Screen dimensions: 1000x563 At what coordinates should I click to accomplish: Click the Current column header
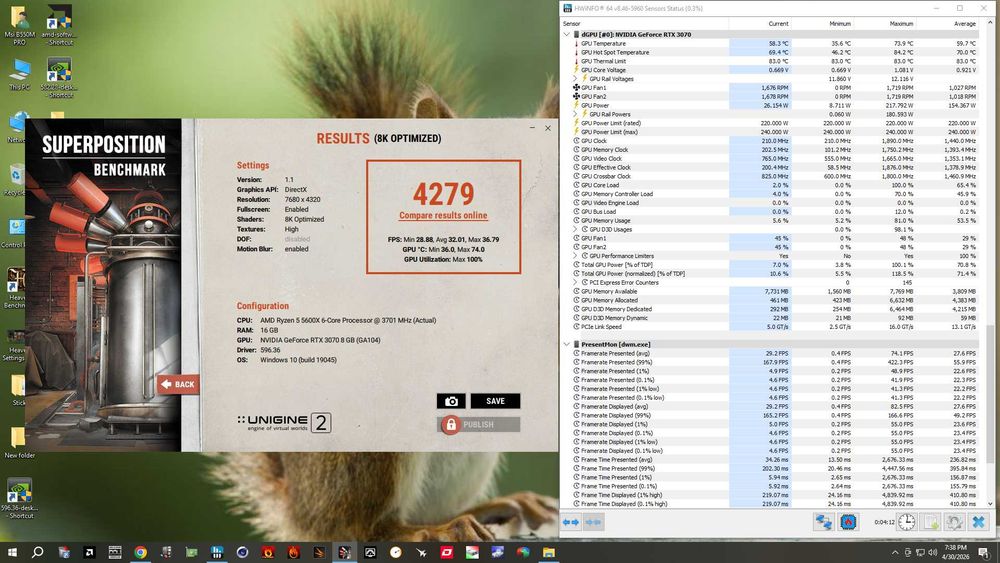pyautogui.click(x=760, y=24)
